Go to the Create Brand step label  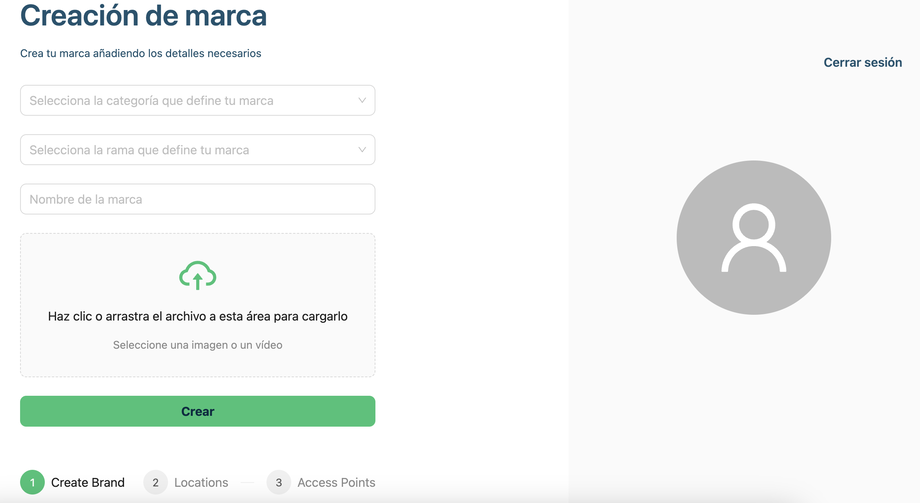(87, 482)
